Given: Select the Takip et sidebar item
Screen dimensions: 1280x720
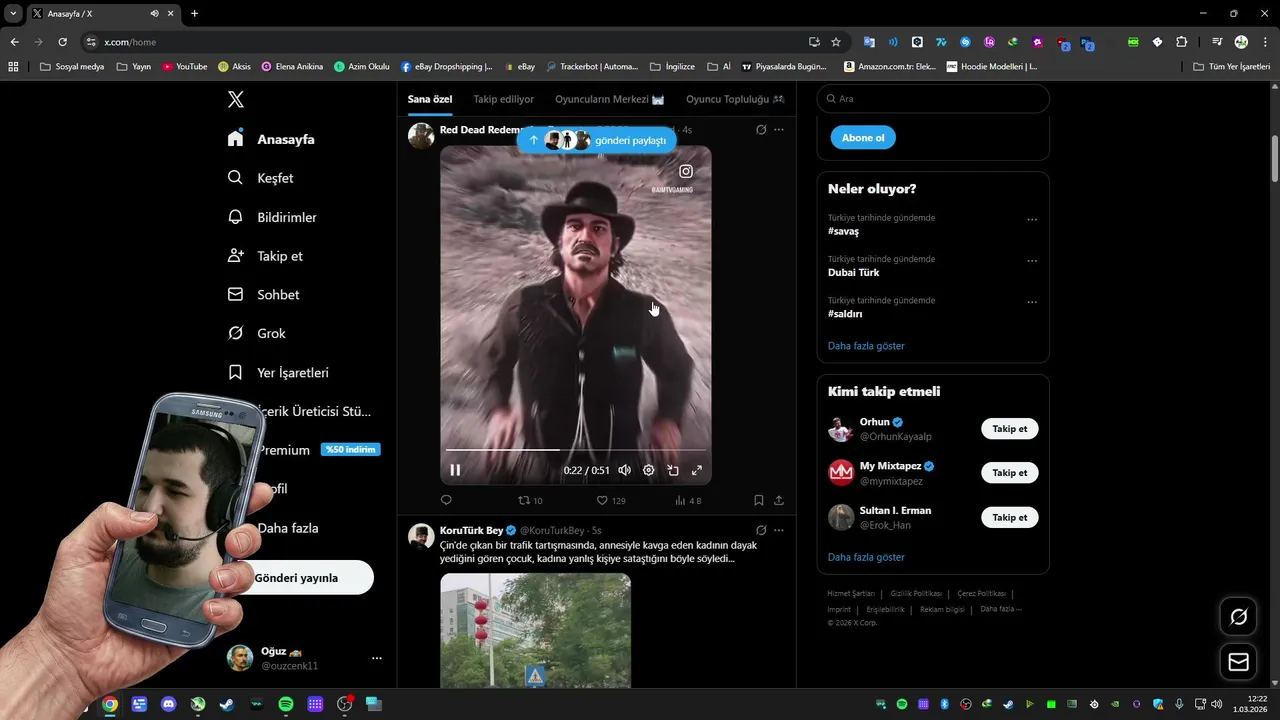Looking at the screenshot, I should [265, 256].
